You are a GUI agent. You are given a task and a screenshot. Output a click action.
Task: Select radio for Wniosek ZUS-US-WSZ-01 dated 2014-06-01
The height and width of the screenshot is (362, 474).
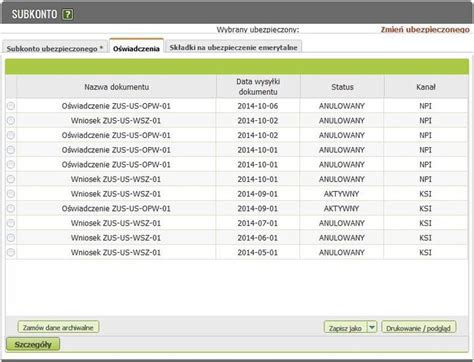(x=11, y=238)
